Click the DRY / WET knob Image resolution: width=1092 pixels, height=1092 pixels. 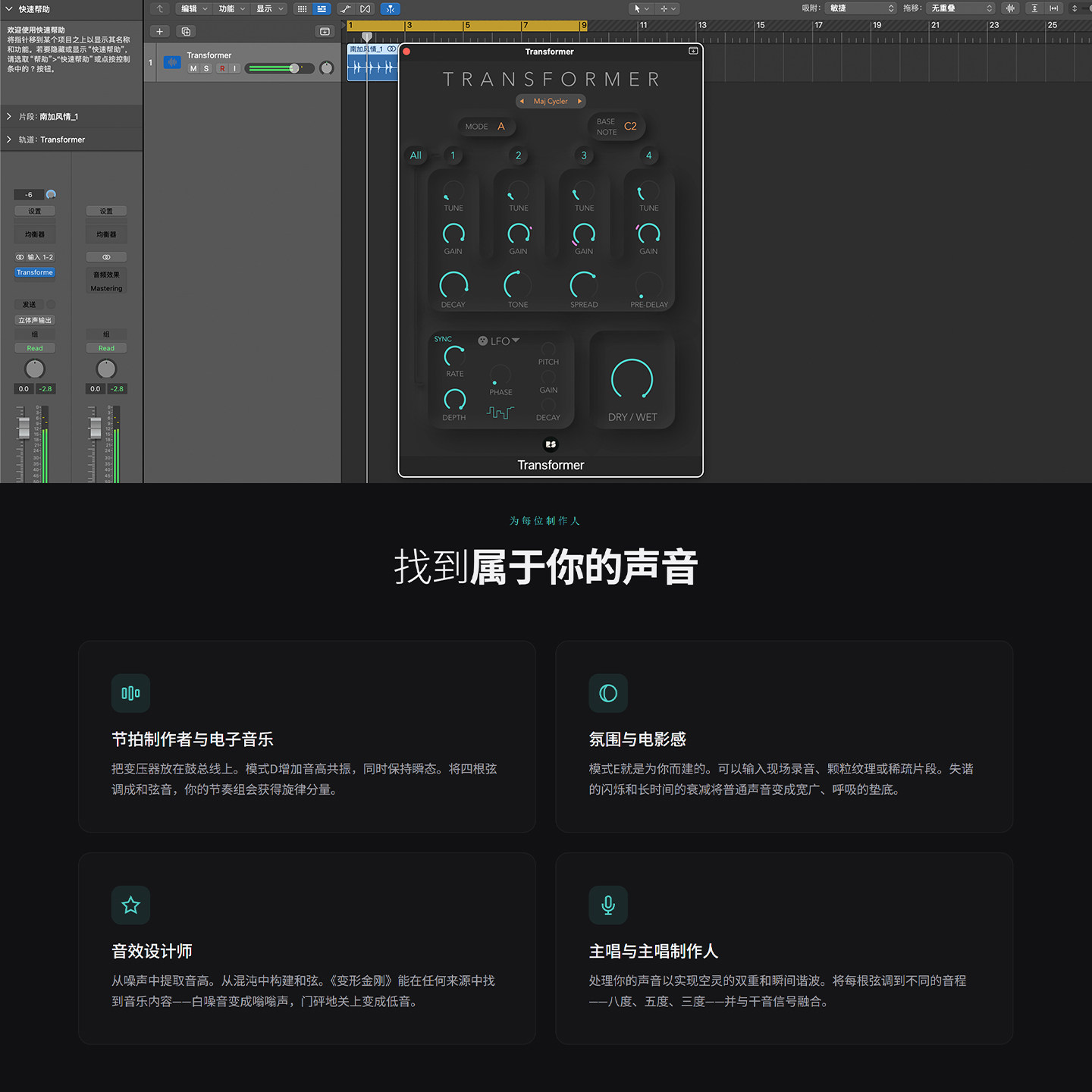pos(632,378)
